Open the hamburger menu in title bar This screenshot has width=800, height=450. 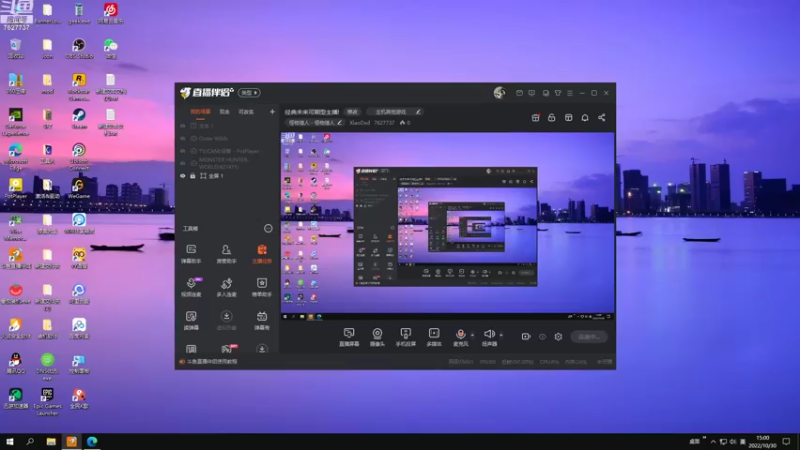[570, 93]
